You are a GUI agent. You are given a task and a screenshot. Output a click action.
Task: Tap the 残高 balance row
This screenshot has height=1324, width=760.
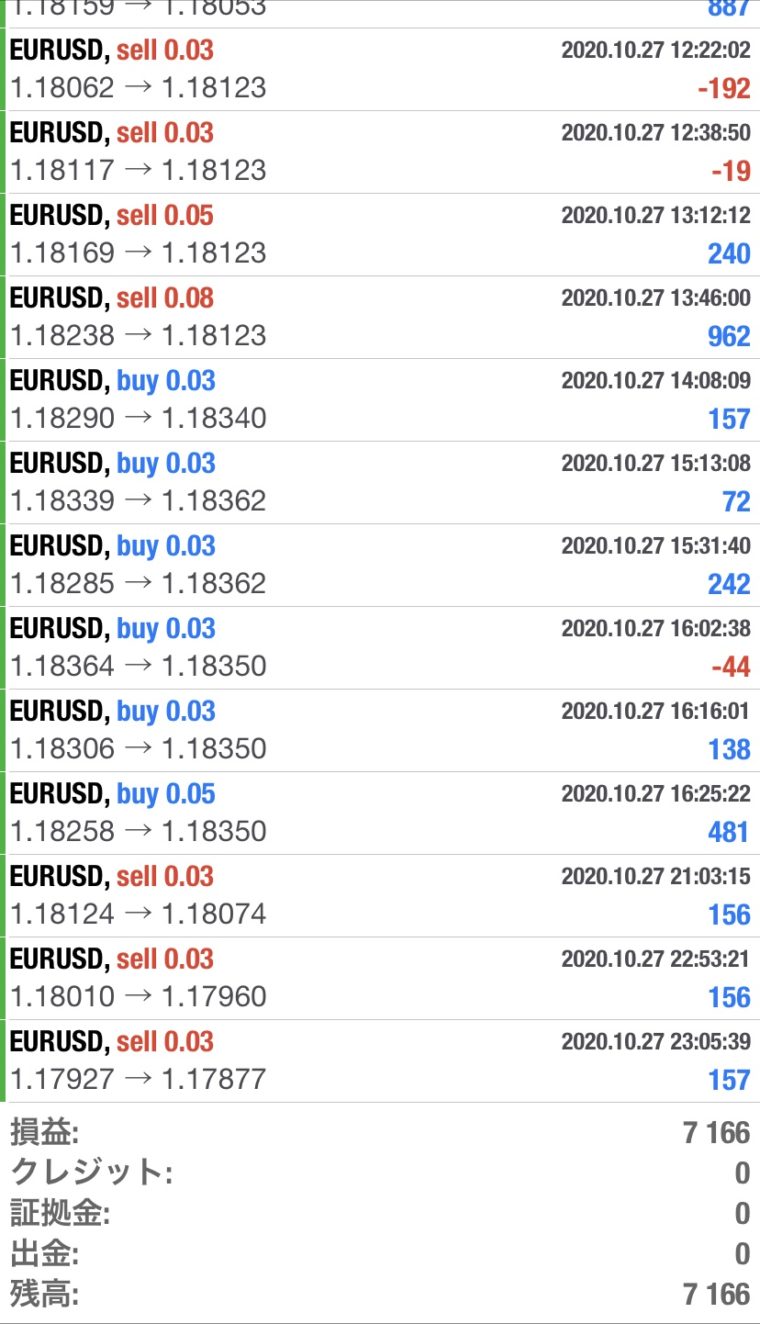click(x=380, y=1294)
